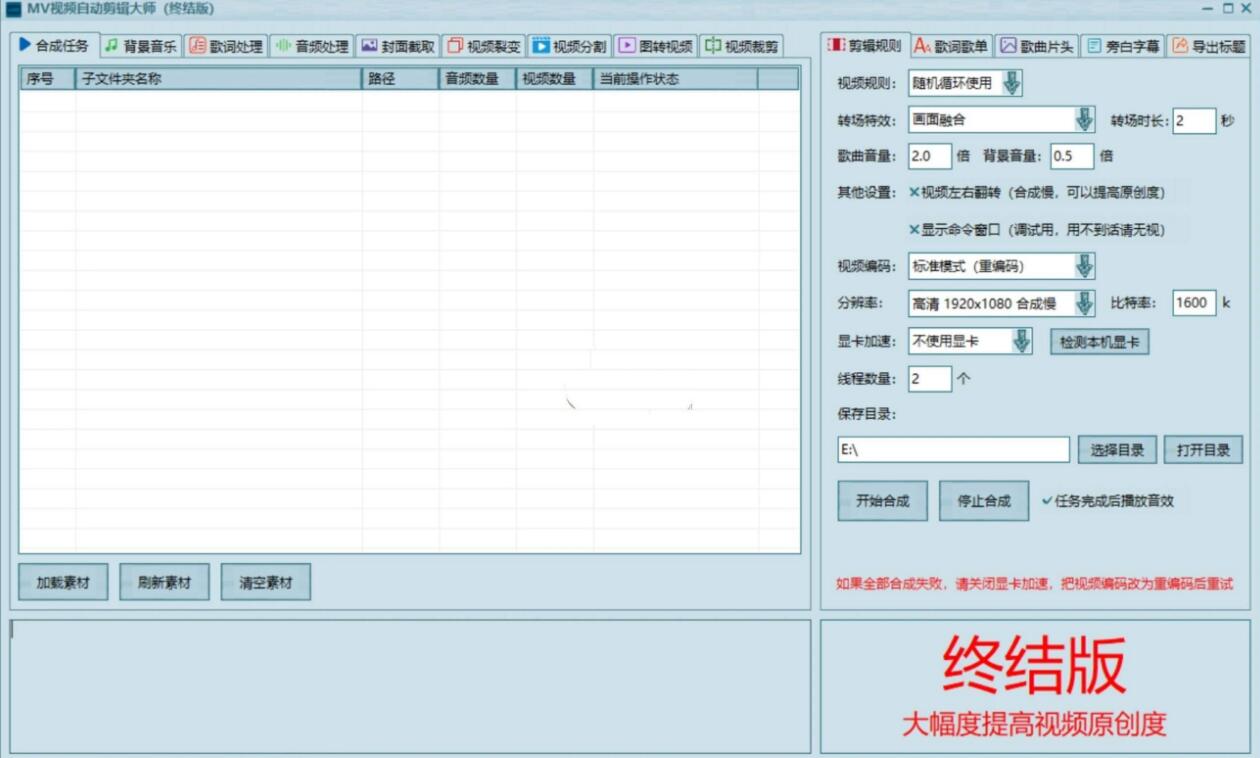Select the 视频分割 video icon

coord(538,44)
